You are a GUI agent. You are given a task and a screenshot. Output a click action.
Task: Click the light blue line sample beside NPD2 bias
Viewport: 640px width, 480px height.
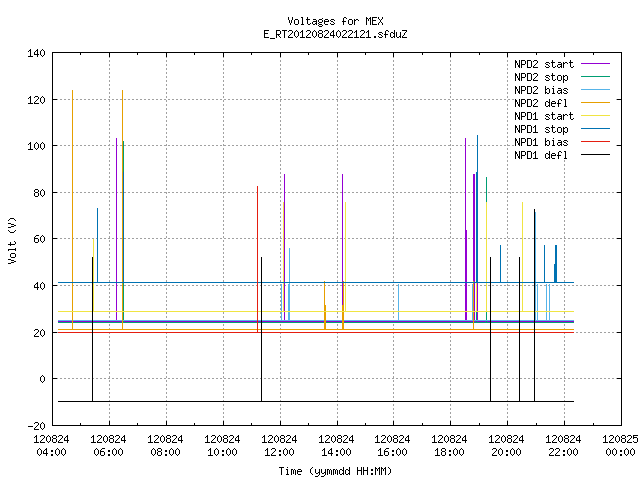(595, 89)
